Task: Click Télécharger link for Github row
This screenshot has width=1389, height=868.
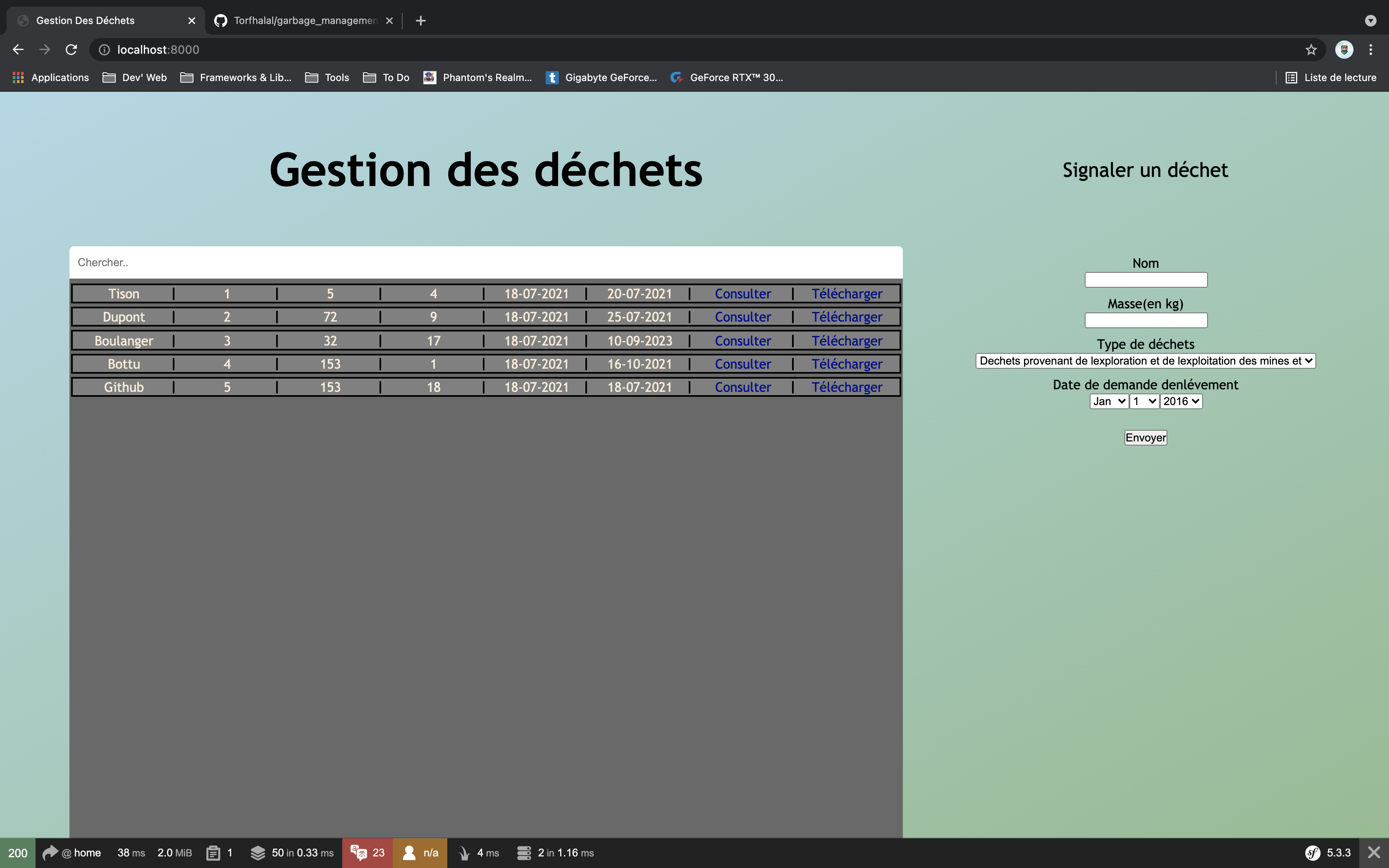Action: click(x=847, y=388)
